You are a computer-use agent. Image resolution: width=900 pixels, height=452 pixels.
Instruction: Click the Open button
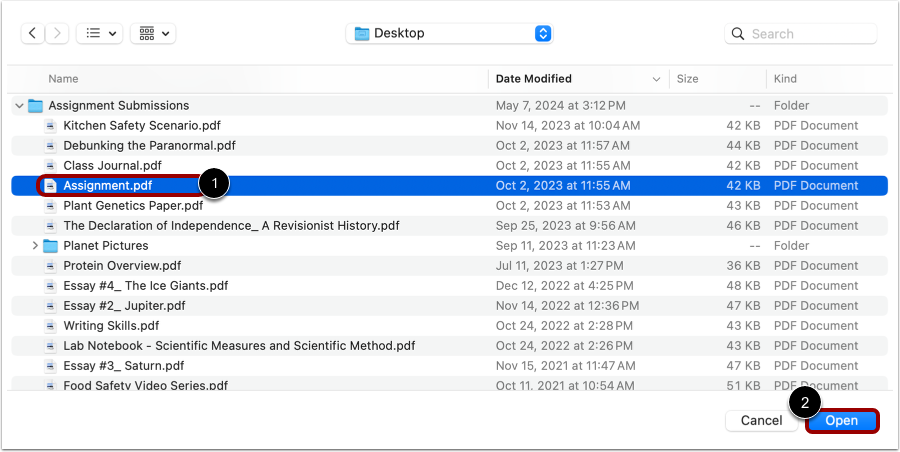pyautogui.click(x=842, y=421)
